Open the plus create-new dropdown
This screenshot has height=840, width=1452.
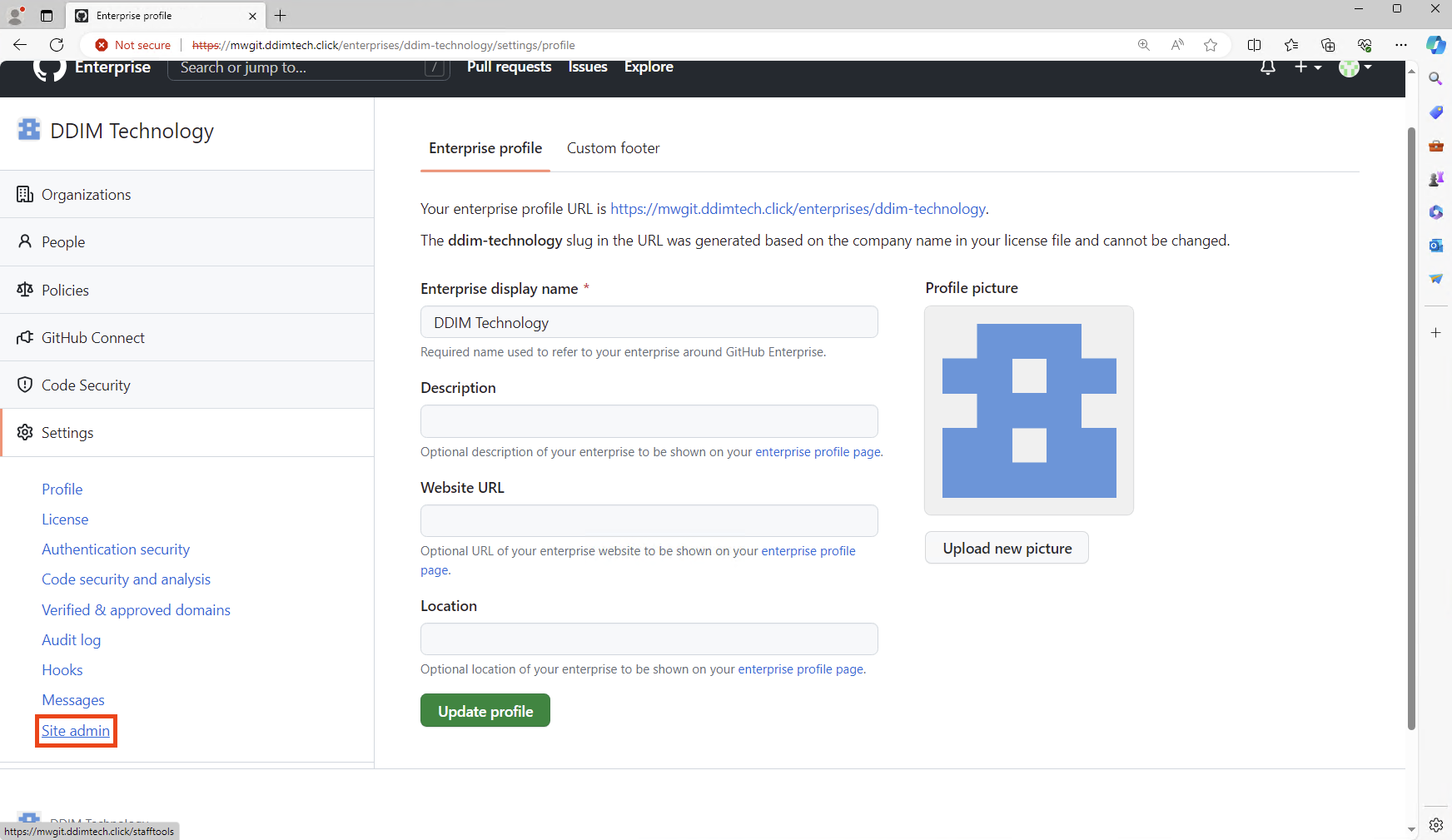click(x=1308, y=67)
